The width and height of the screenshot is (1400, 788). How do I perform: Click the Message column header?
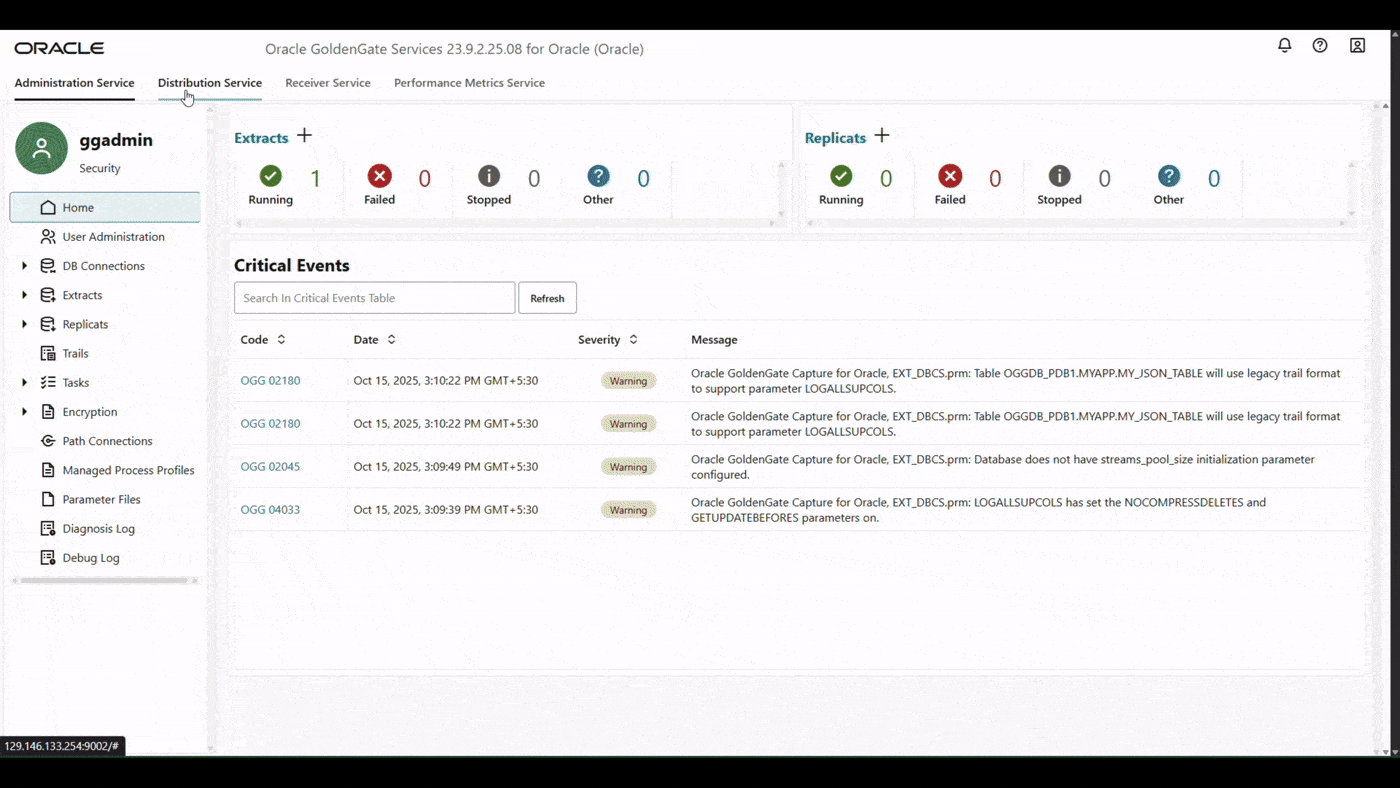click(x=714, y=340)
